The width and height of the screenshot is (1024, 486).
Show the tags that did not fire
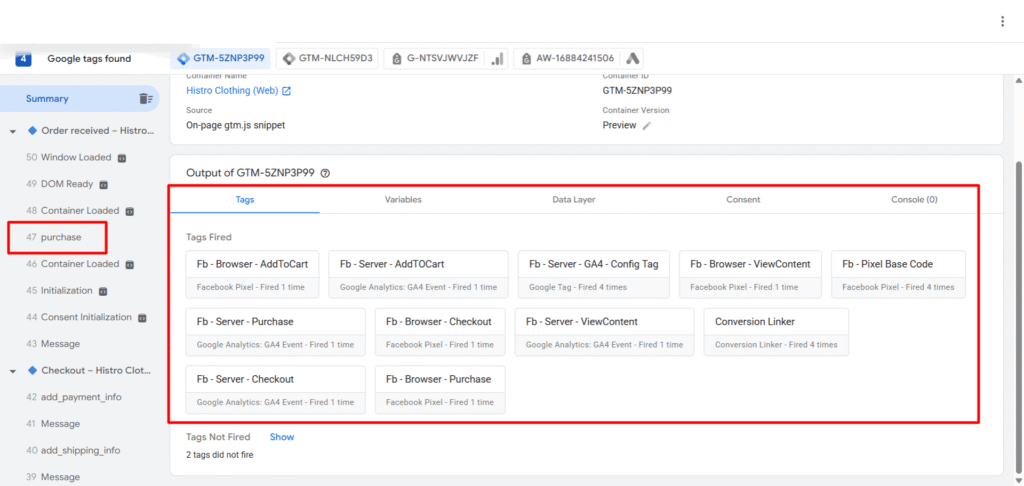282,437
